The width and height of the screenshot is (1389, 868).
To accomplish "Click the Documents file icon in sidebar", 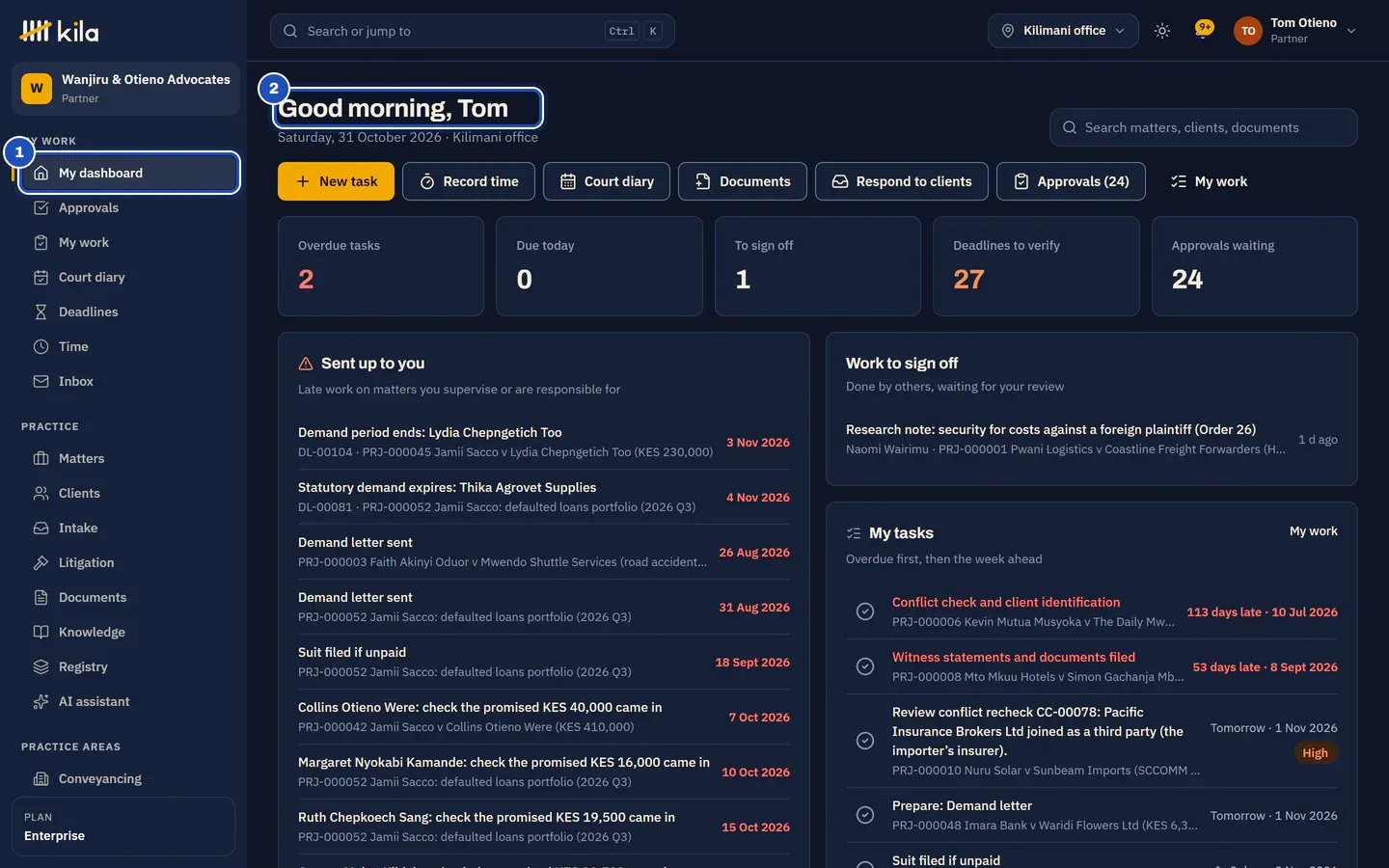I will pyautogui.click(x=41, y=597).
